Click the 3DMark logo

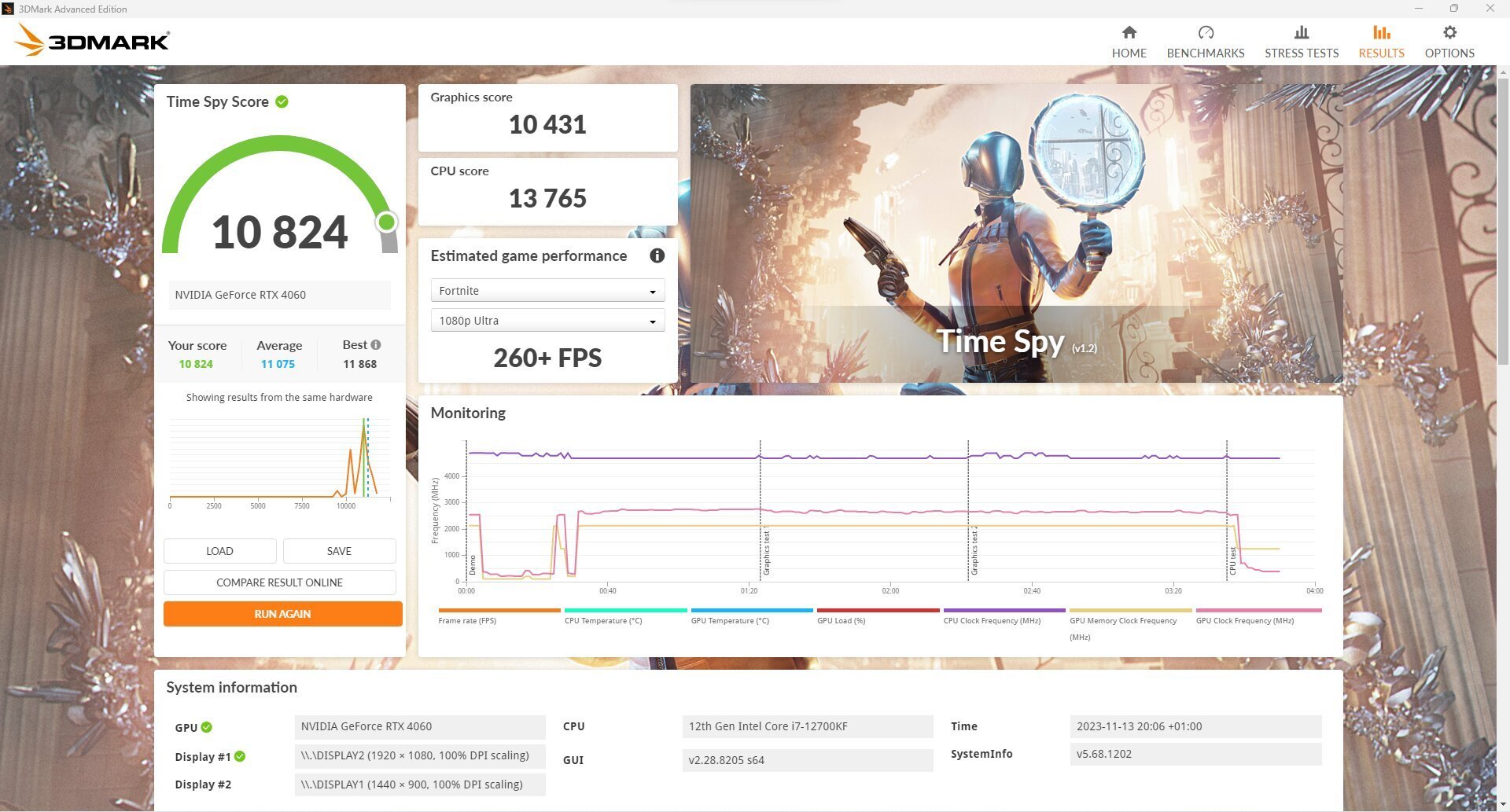click(x=93, y=40)
